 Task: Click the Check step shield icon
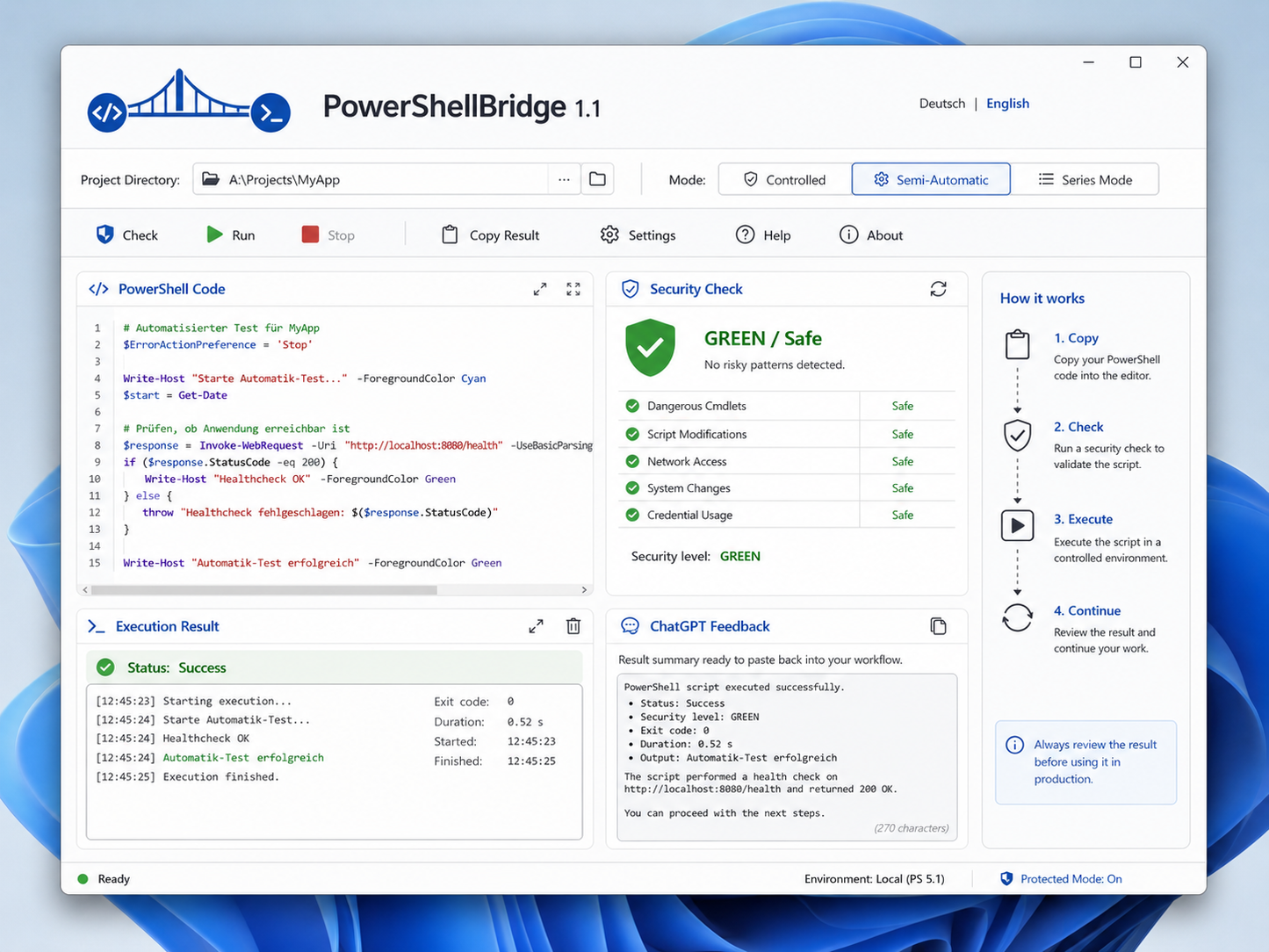click(x=1017, y=435)
